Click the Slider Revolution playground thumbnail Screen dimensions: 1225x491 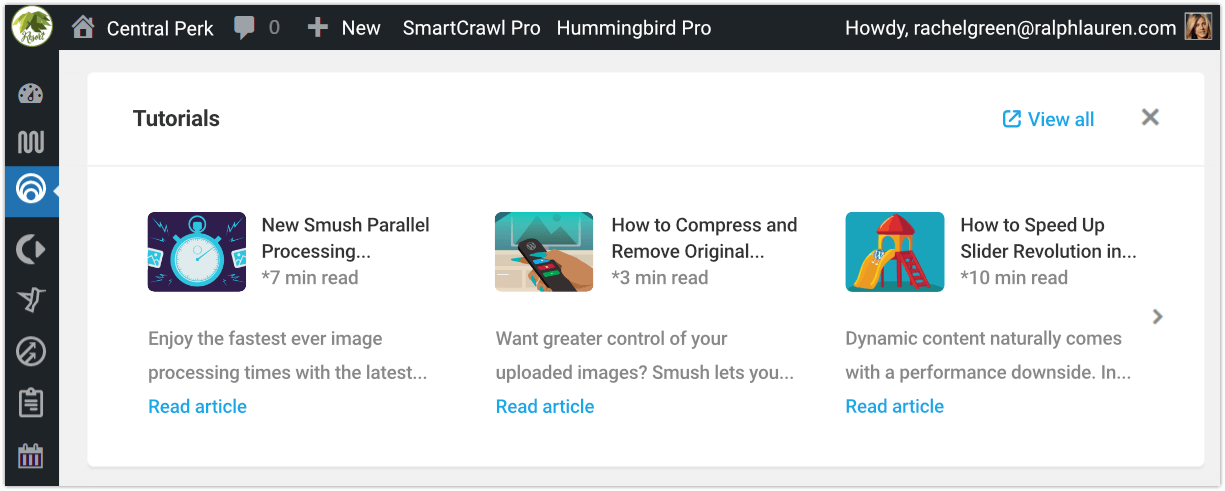(894, 252)
